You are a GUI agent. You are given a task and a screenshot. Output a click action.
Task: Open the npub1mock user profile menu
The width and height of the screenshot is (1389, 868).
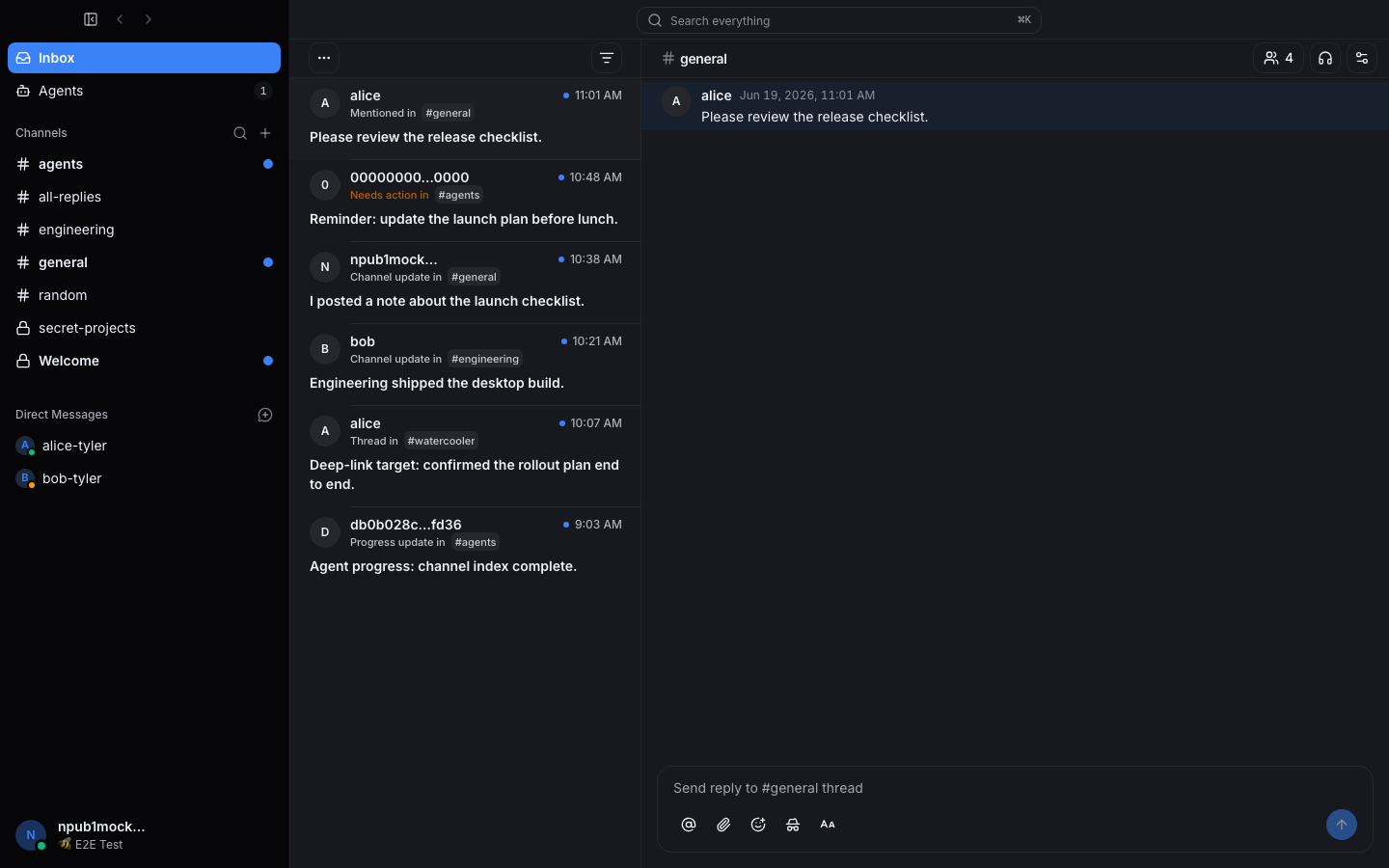coord(144,834)
